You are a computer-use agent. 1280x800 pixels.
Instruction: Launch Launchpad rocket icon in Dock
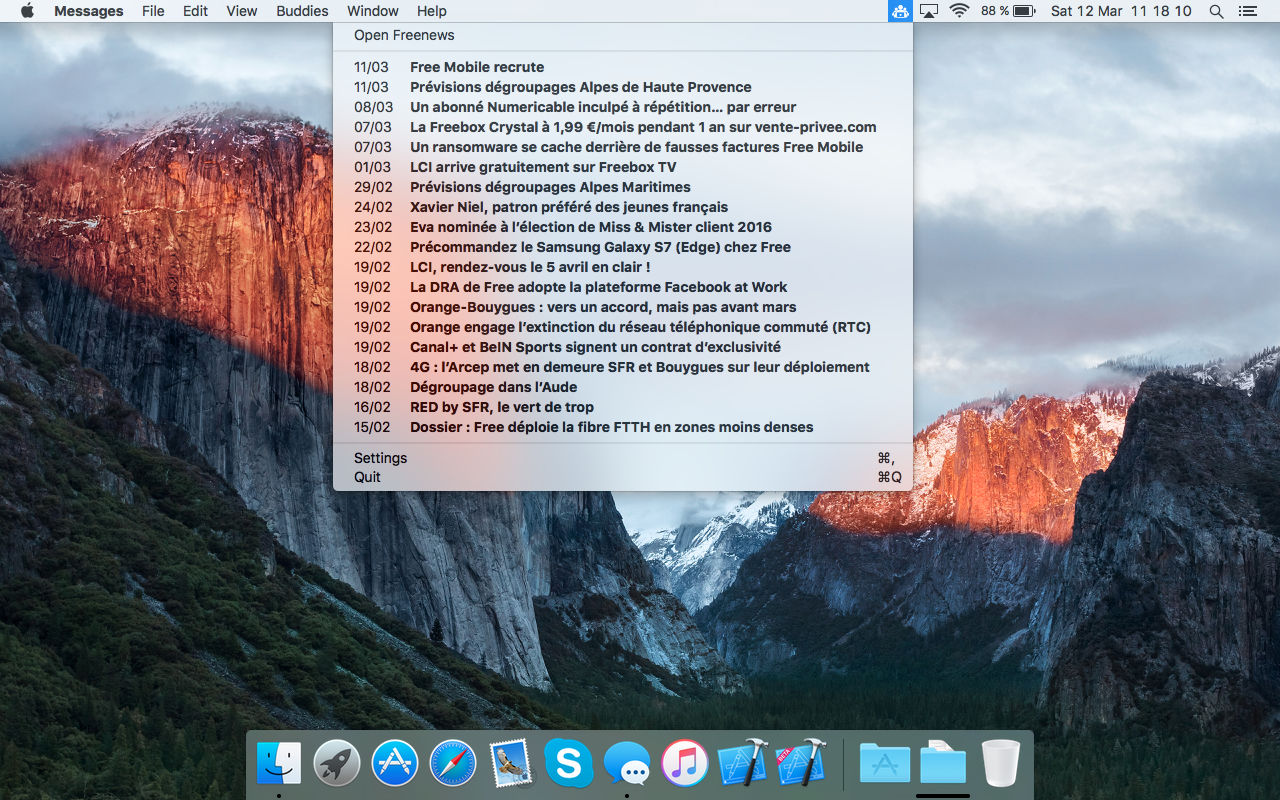pos(337,763)
